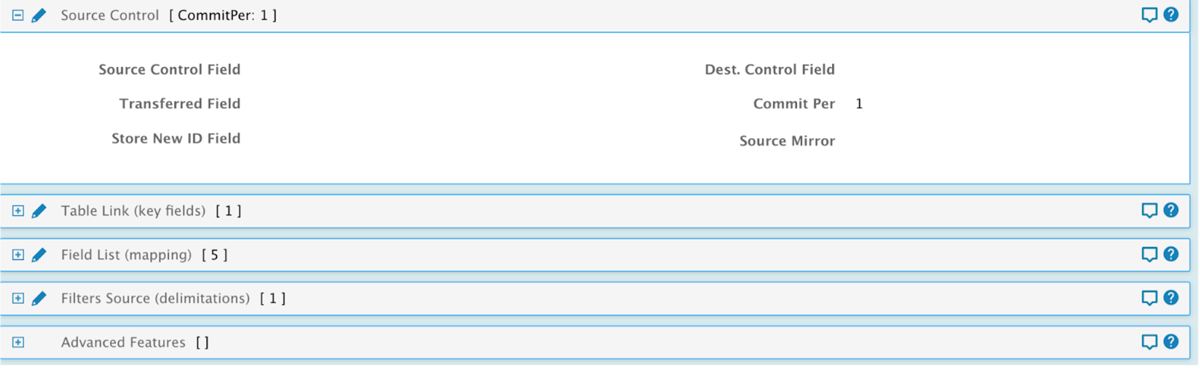Edit Filters Source pencil icon
The image size is (1200, 377).
(x=39, y=299)
